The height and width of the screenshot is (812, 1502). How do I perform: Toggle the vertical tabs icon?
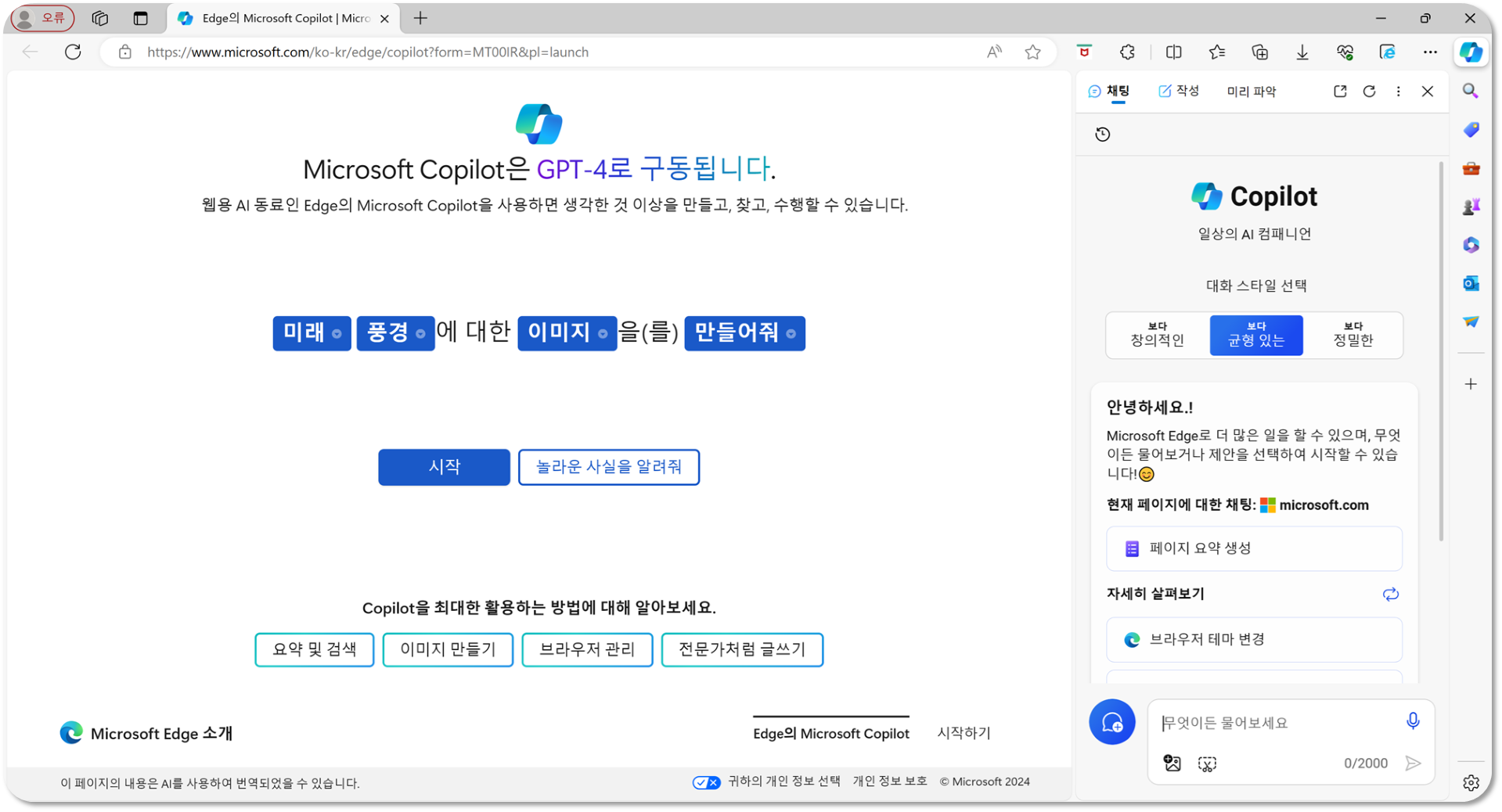(141, 18)
